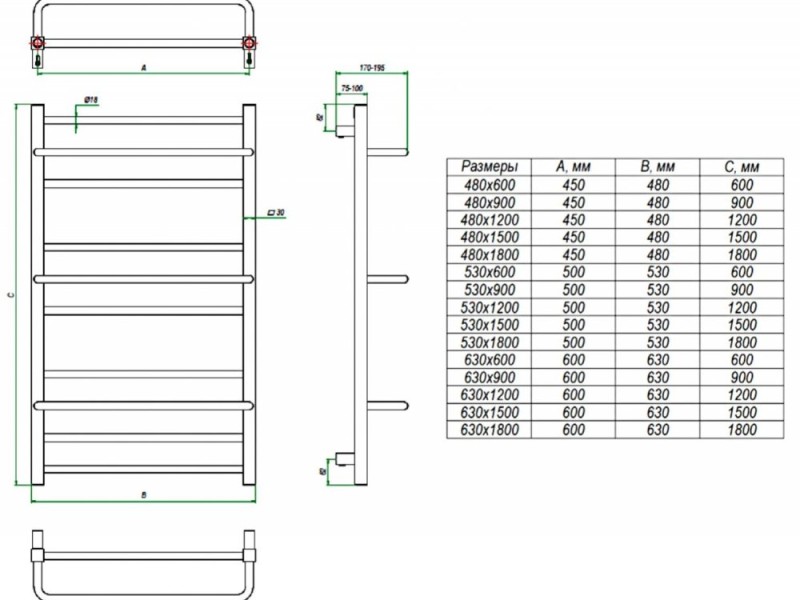Click the "□ 30" square profile label
Screen dimensions: 800x600
pyautogui.click(x=276, y=212)
